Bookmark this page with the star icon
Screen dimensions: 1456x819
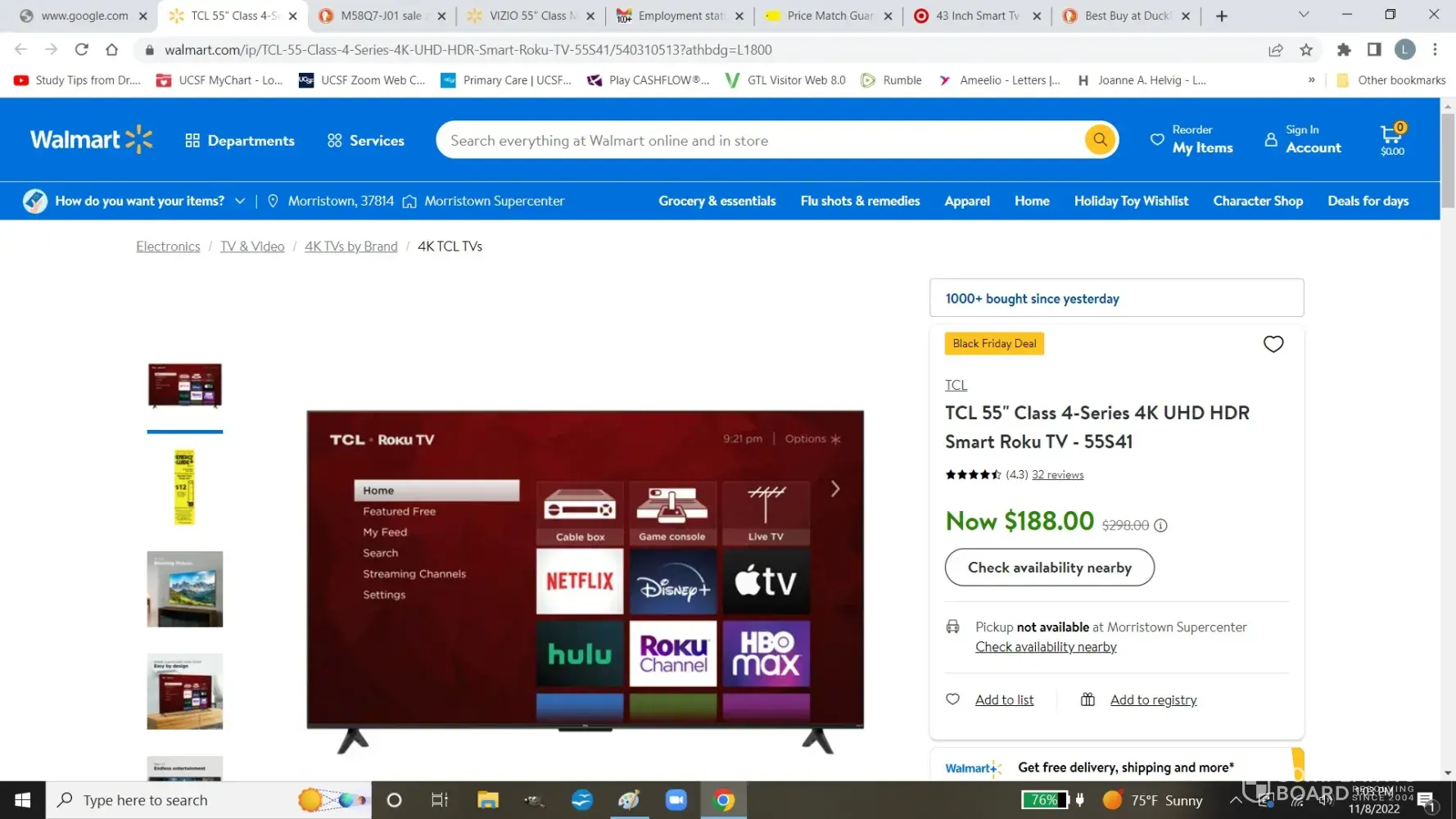1306,50
